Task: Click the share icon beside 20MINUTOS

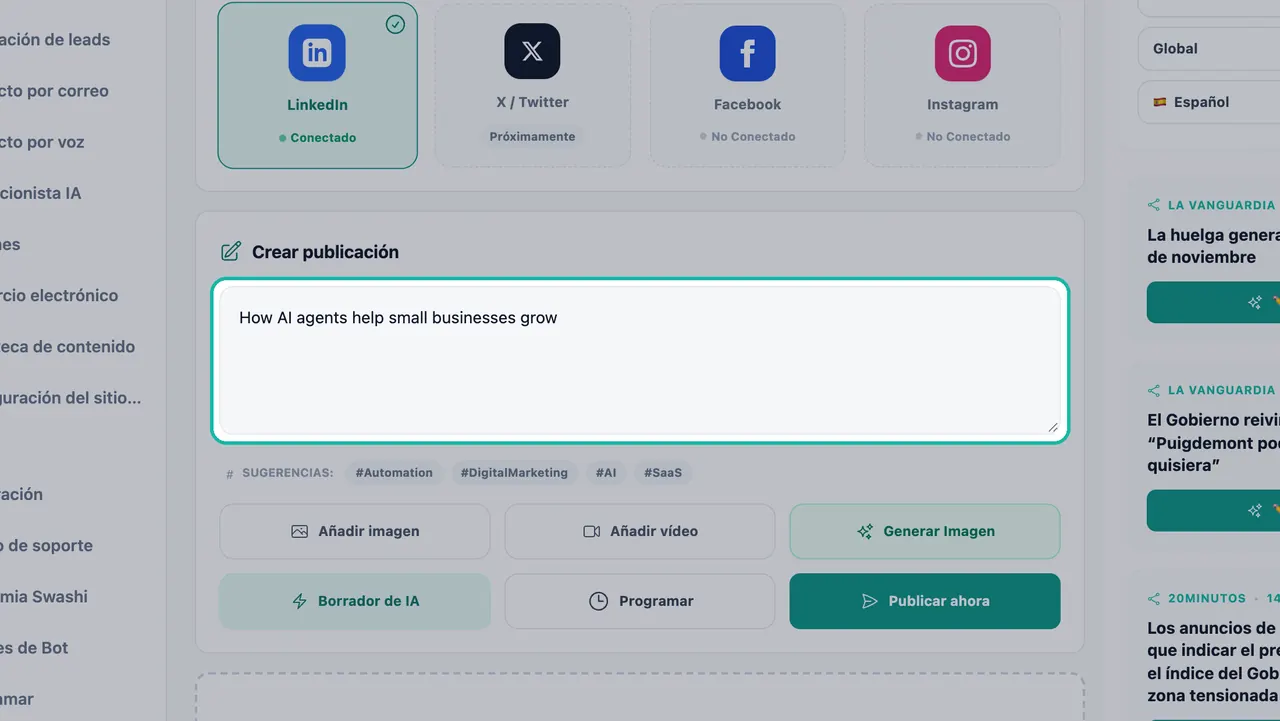Action: click(1154, 598)
